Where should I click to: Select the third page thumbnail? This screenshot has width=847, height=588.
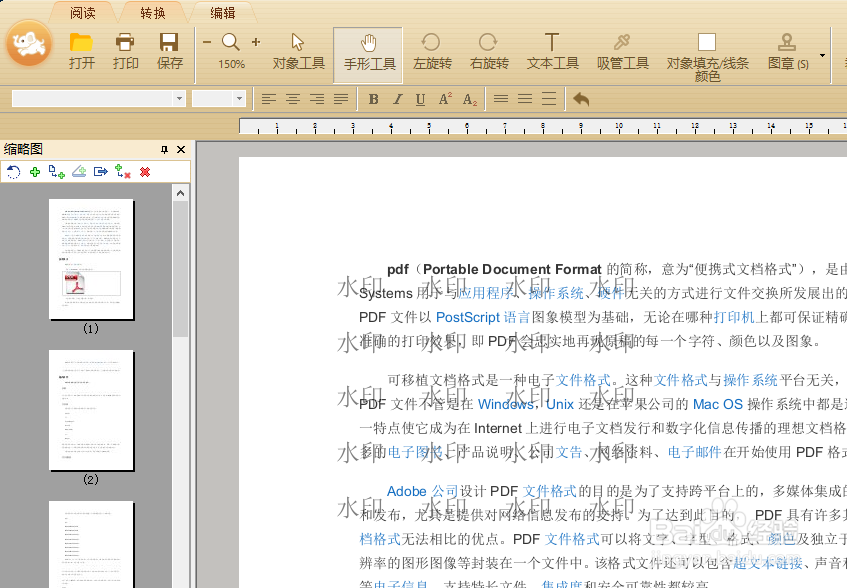tap(91, 544)
